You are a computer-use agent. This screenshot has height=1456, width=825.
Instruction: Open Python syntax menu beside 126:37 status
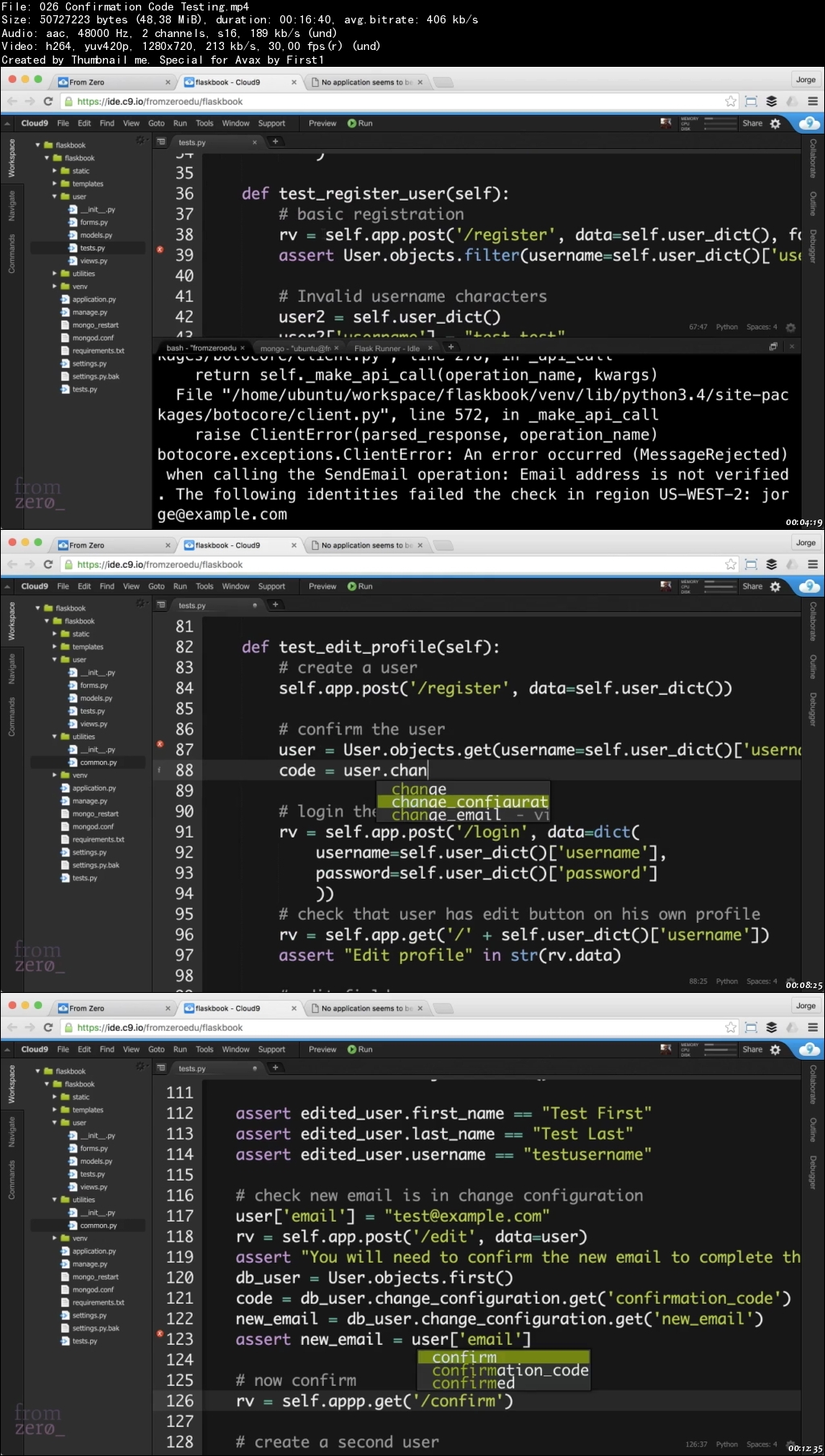pos(727,1444)
